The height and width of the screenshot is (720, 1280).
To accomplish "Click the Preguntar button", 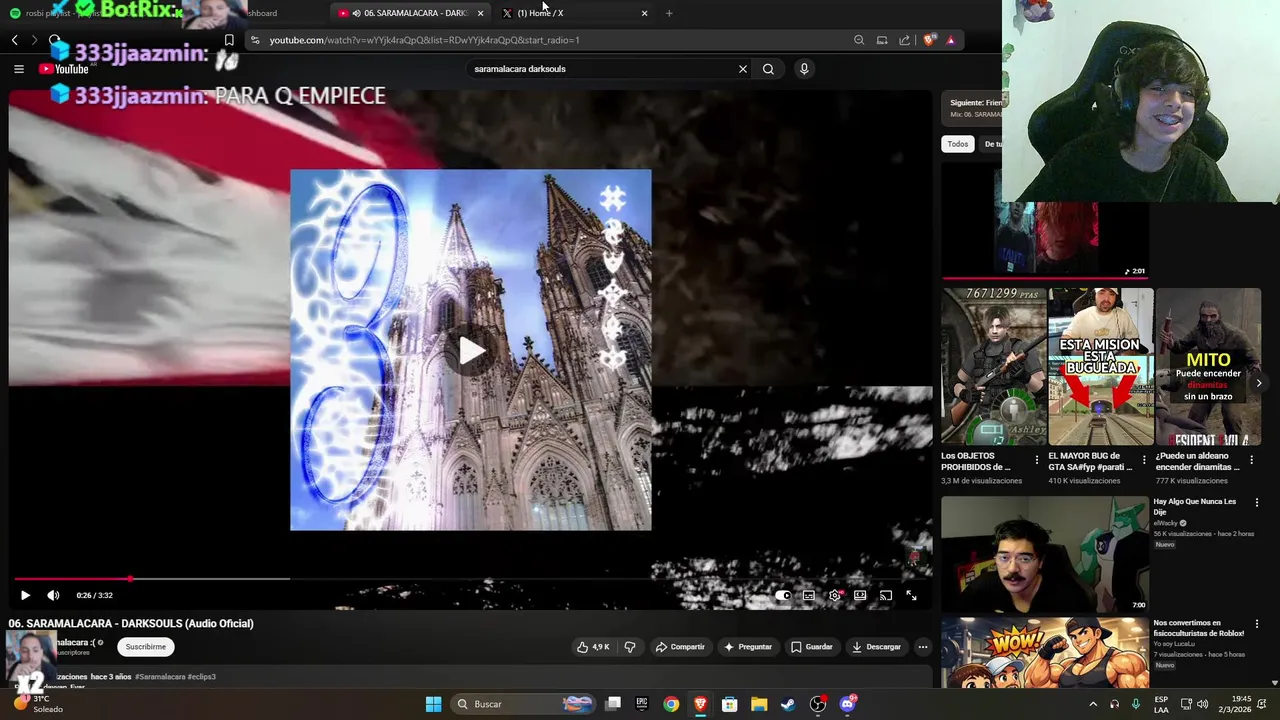I will click(748, 647).
